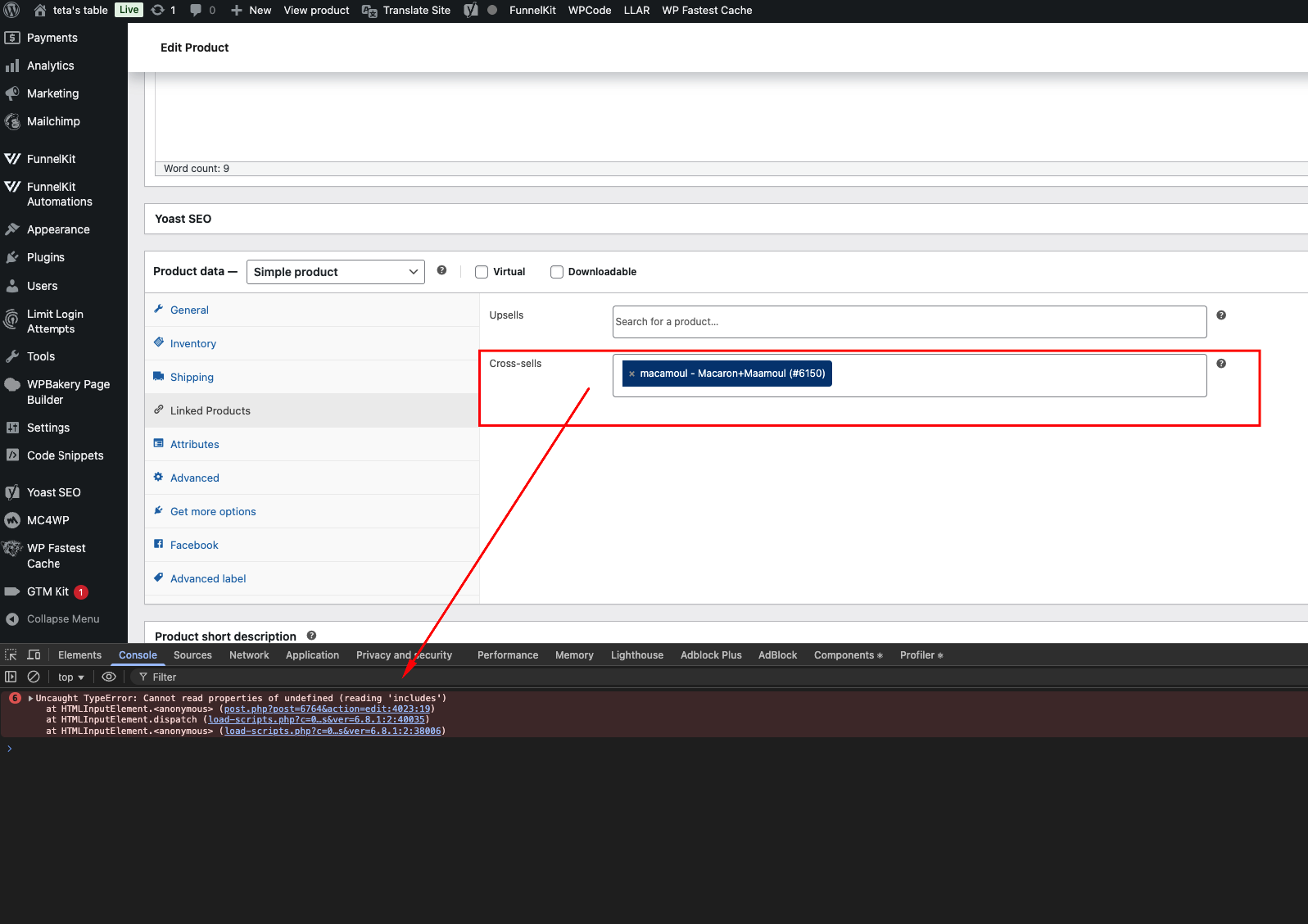Open the New content menu
The image size is (1308, 924).
tap(251, 10)
